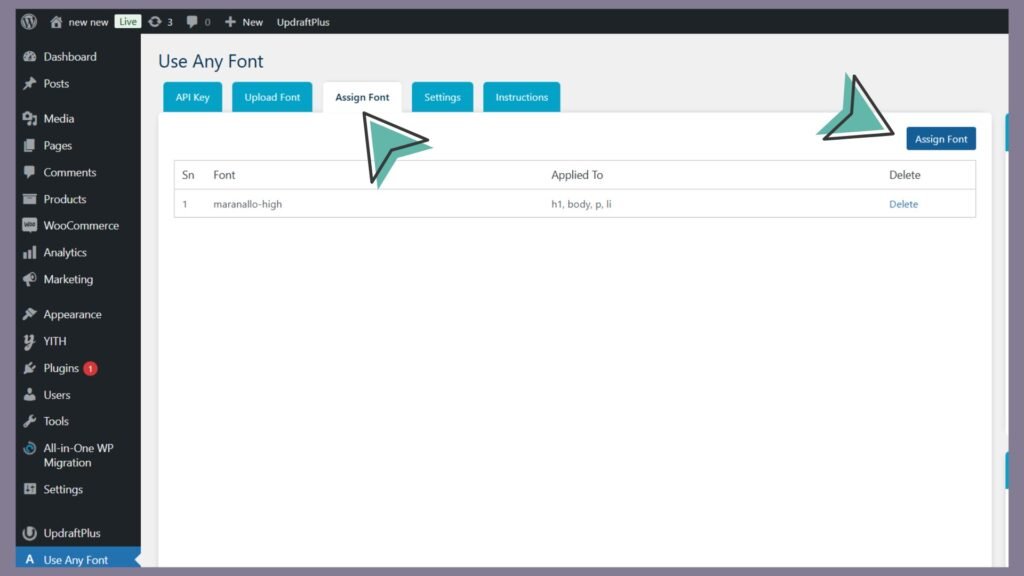This screenshot has width=1024, height=576.
Task: Click the Pages sidebar icon
Action: [x=29, y=146]
